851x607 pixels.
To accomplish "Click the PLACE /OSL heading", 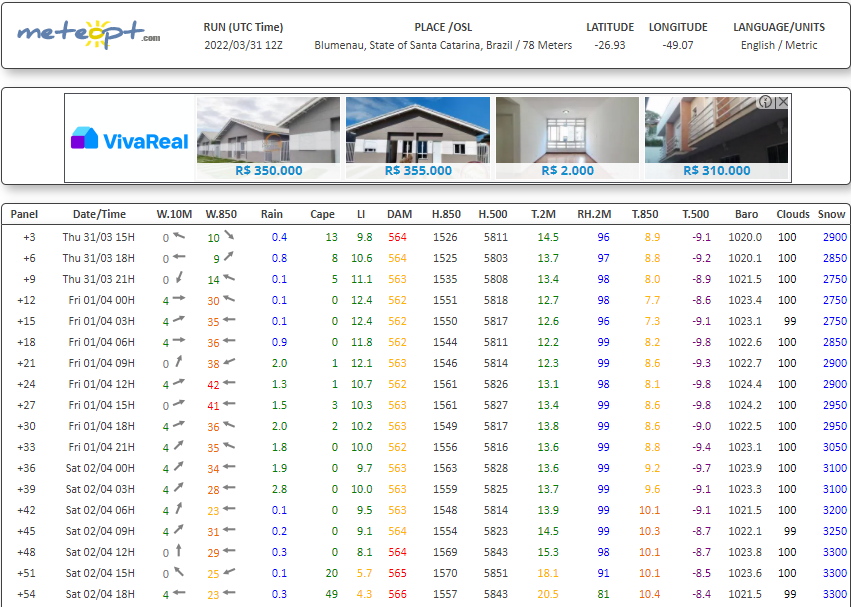I will pos(443,27).
